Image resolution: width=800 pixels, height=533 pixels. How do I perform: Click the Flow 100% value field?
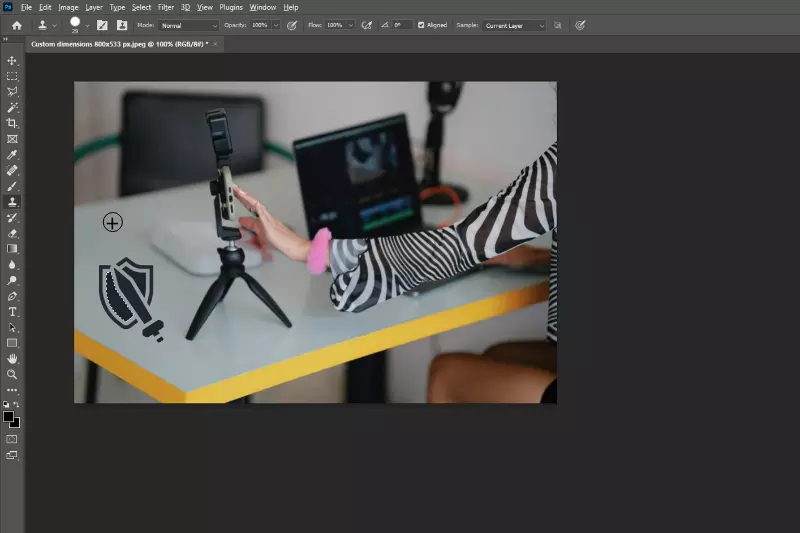(335, 26)
